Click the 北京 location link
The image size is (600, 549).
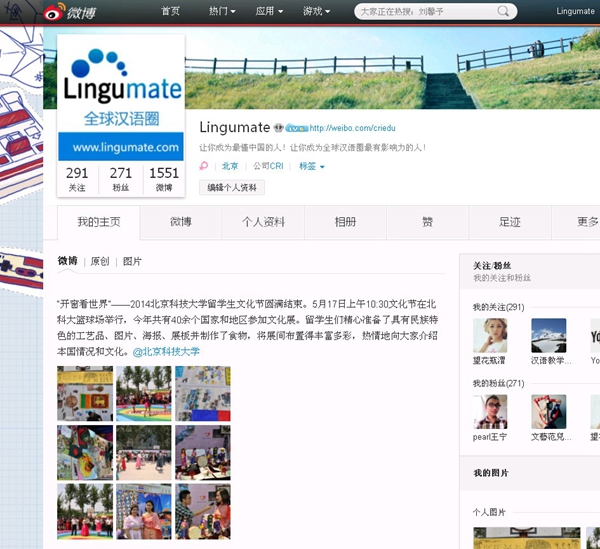point(230,166)
